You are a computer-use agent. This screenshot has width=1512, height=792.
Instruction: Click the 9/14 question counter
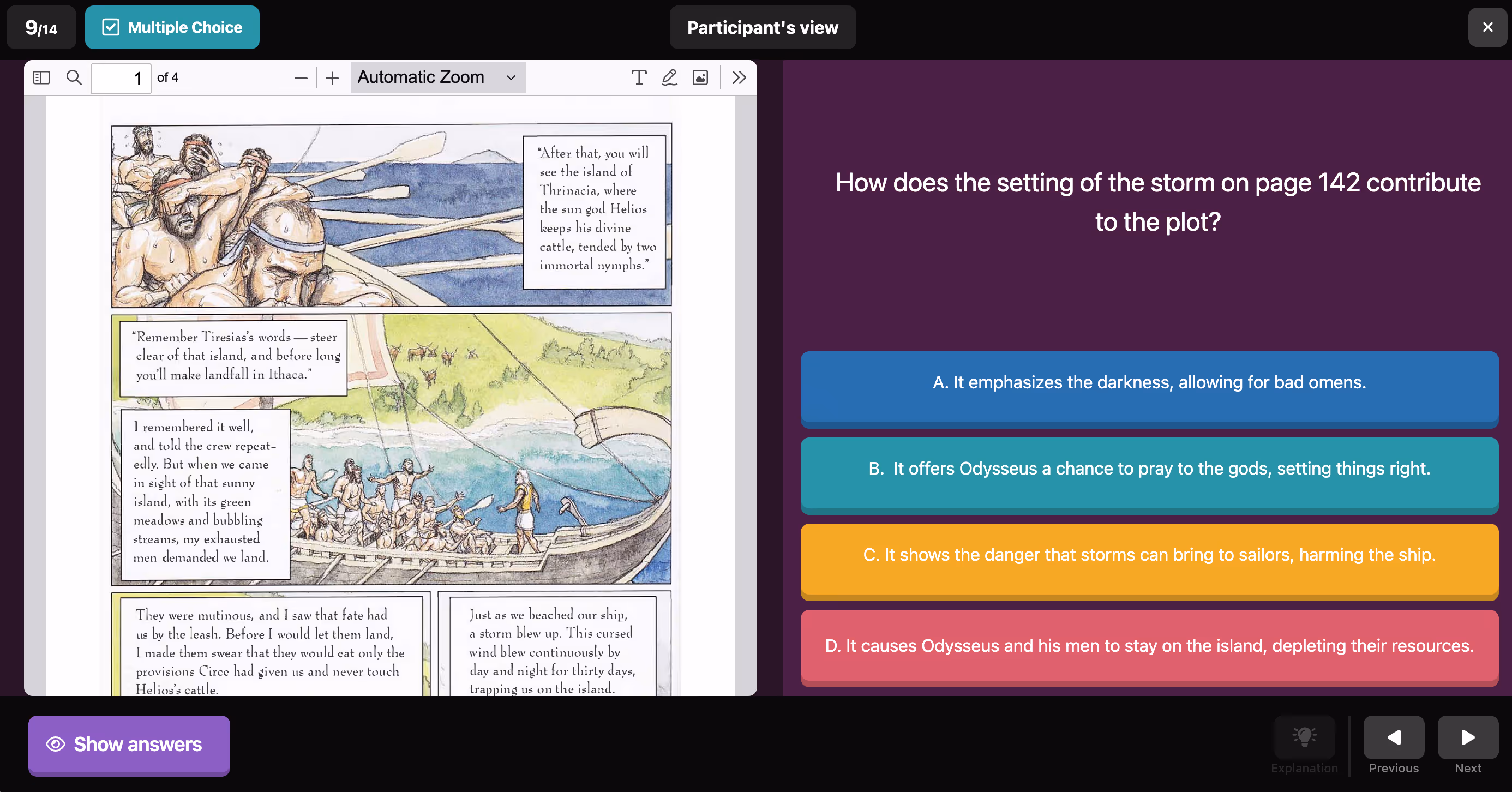tap(41, 27)
